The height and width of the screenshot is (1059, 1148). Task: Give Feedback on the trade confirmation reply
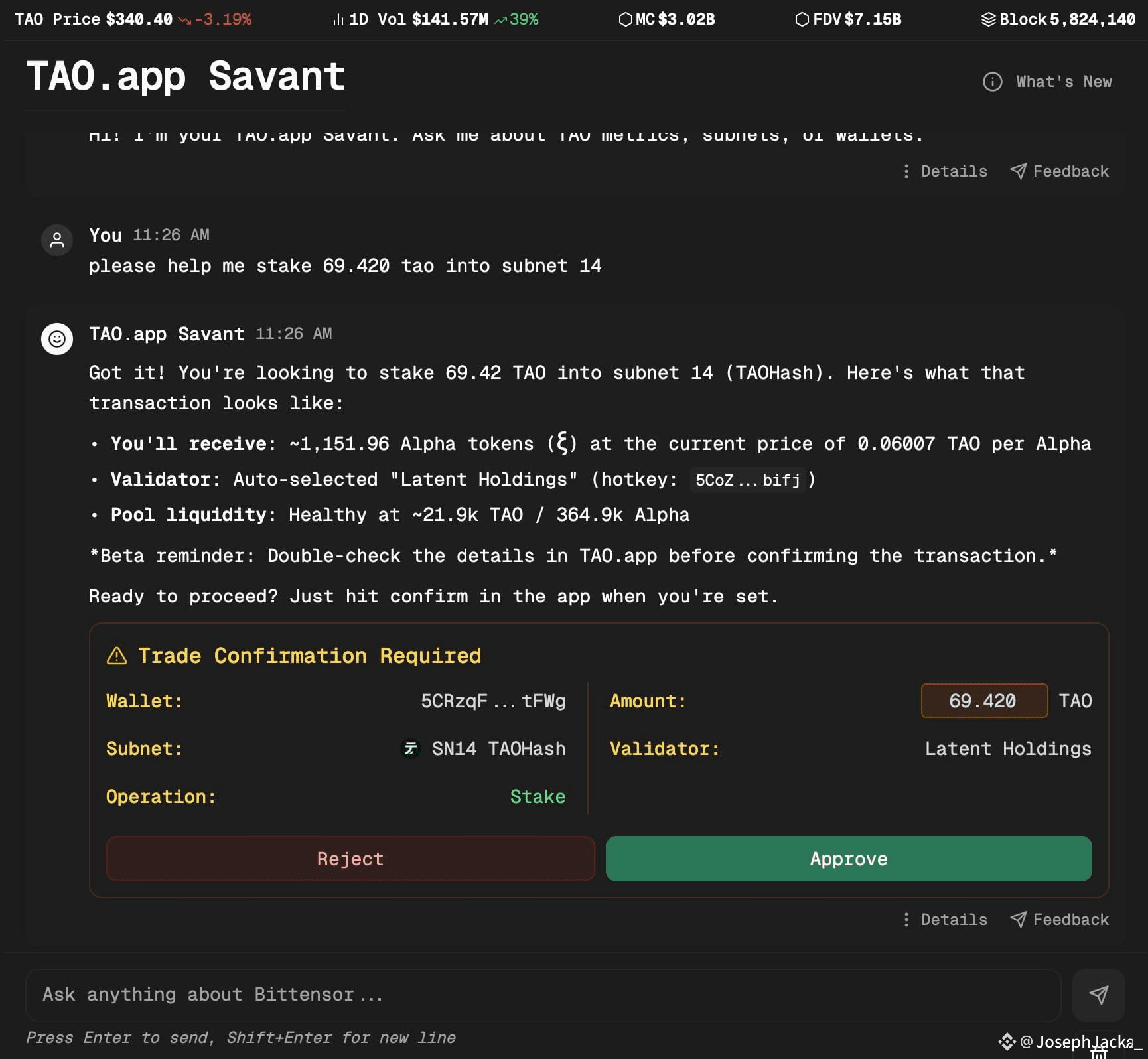point(1059,920)
